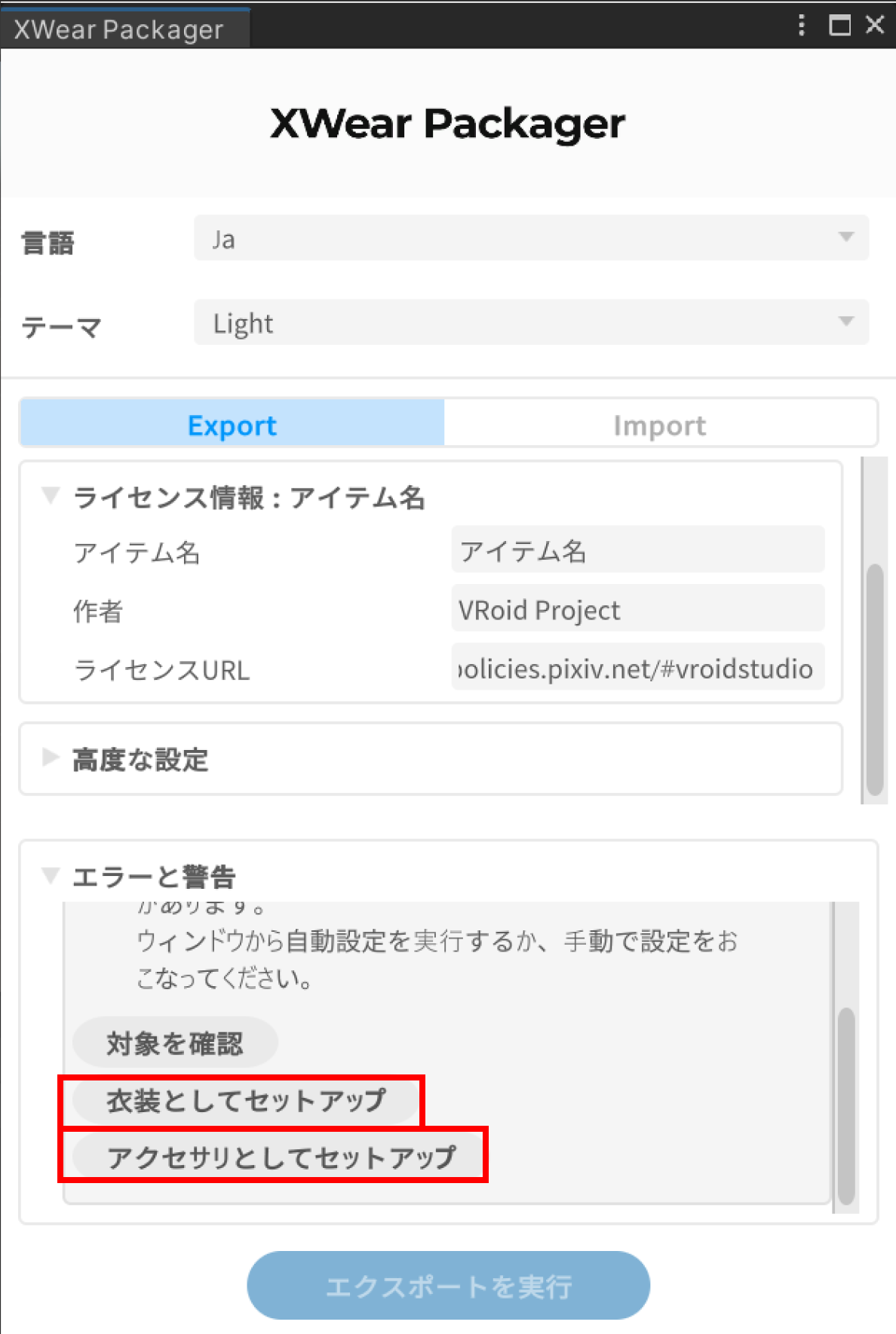Open the テーマ dropdown showing Light
The height and width of the screenshot is (1334, 896).
pyautogui.click(x=531, y=323)
